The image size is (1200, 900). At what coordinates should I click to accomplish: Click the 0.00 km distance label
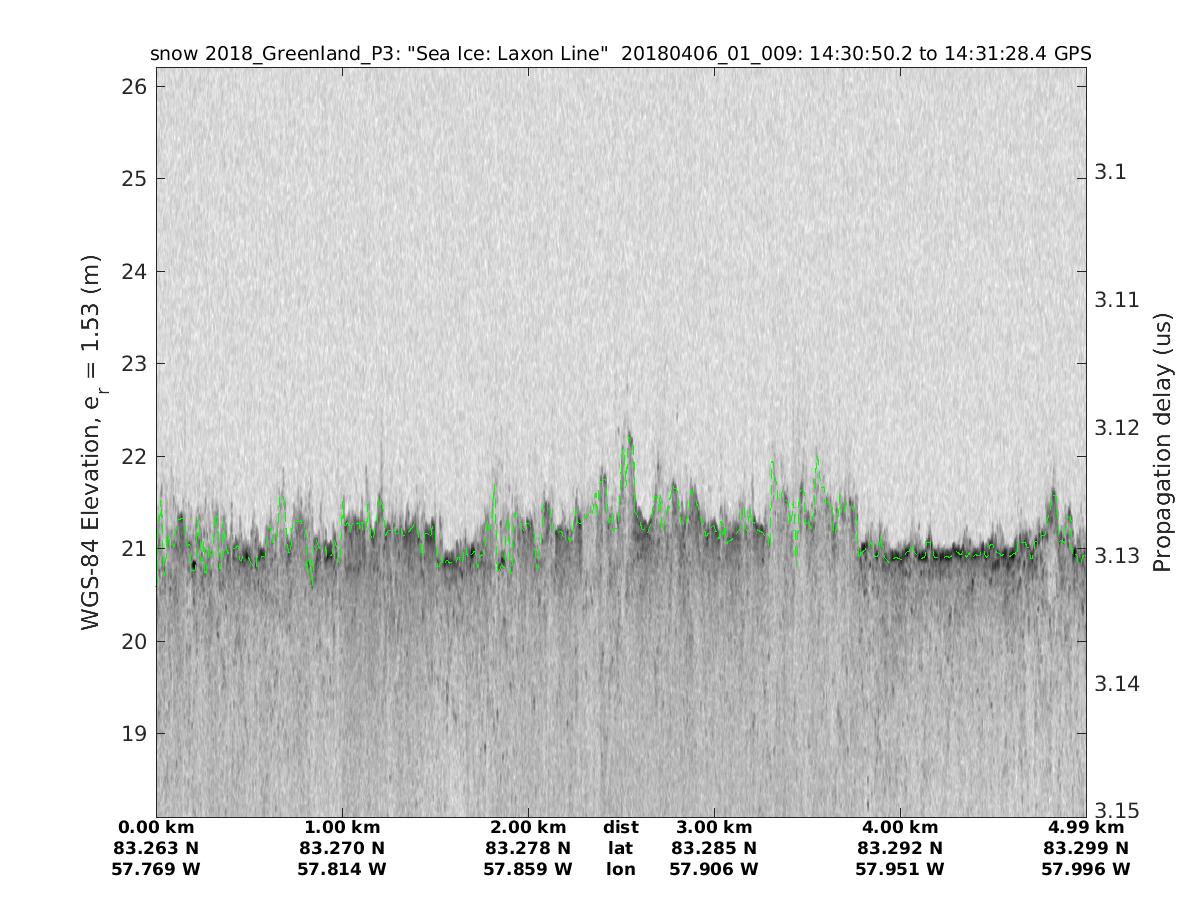pyautogui.click(x=156, y=827)
